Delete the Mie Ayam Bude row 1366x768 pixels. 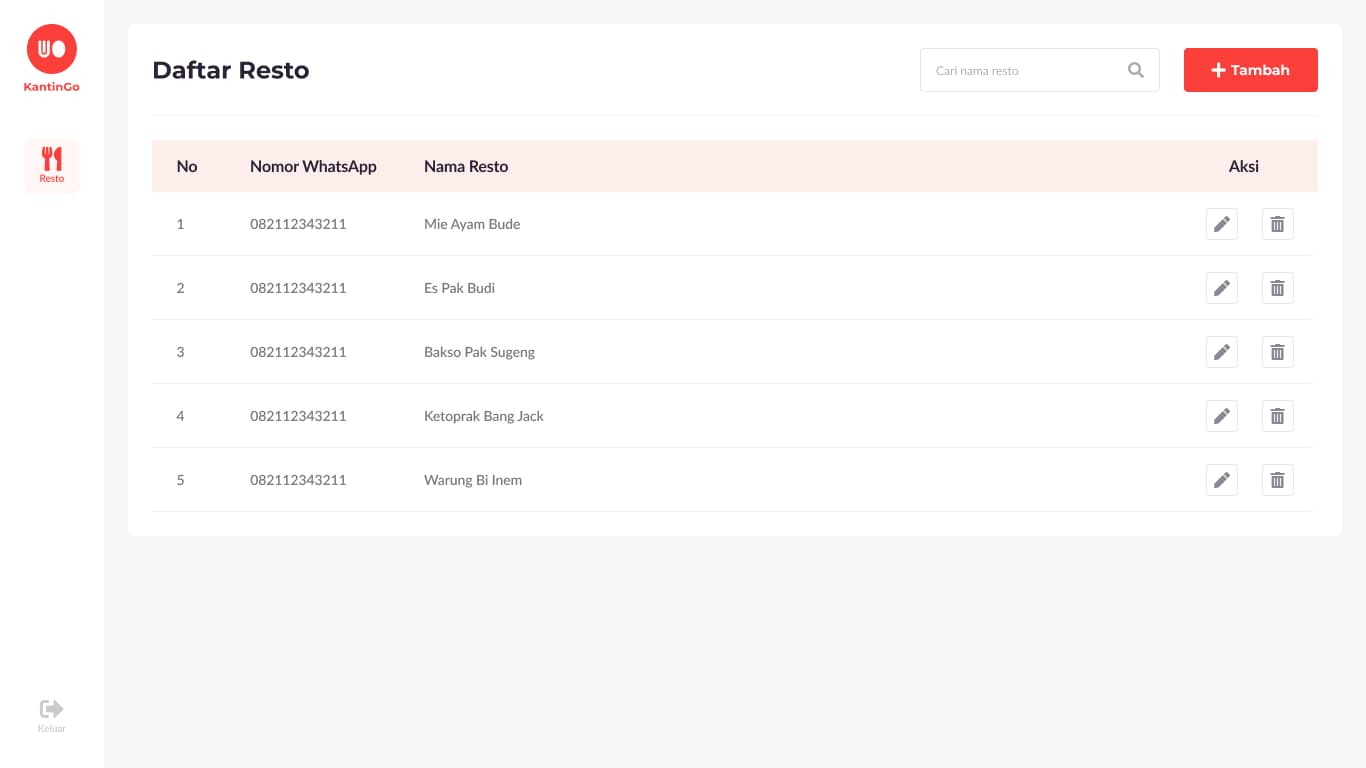click(1278, 224)
